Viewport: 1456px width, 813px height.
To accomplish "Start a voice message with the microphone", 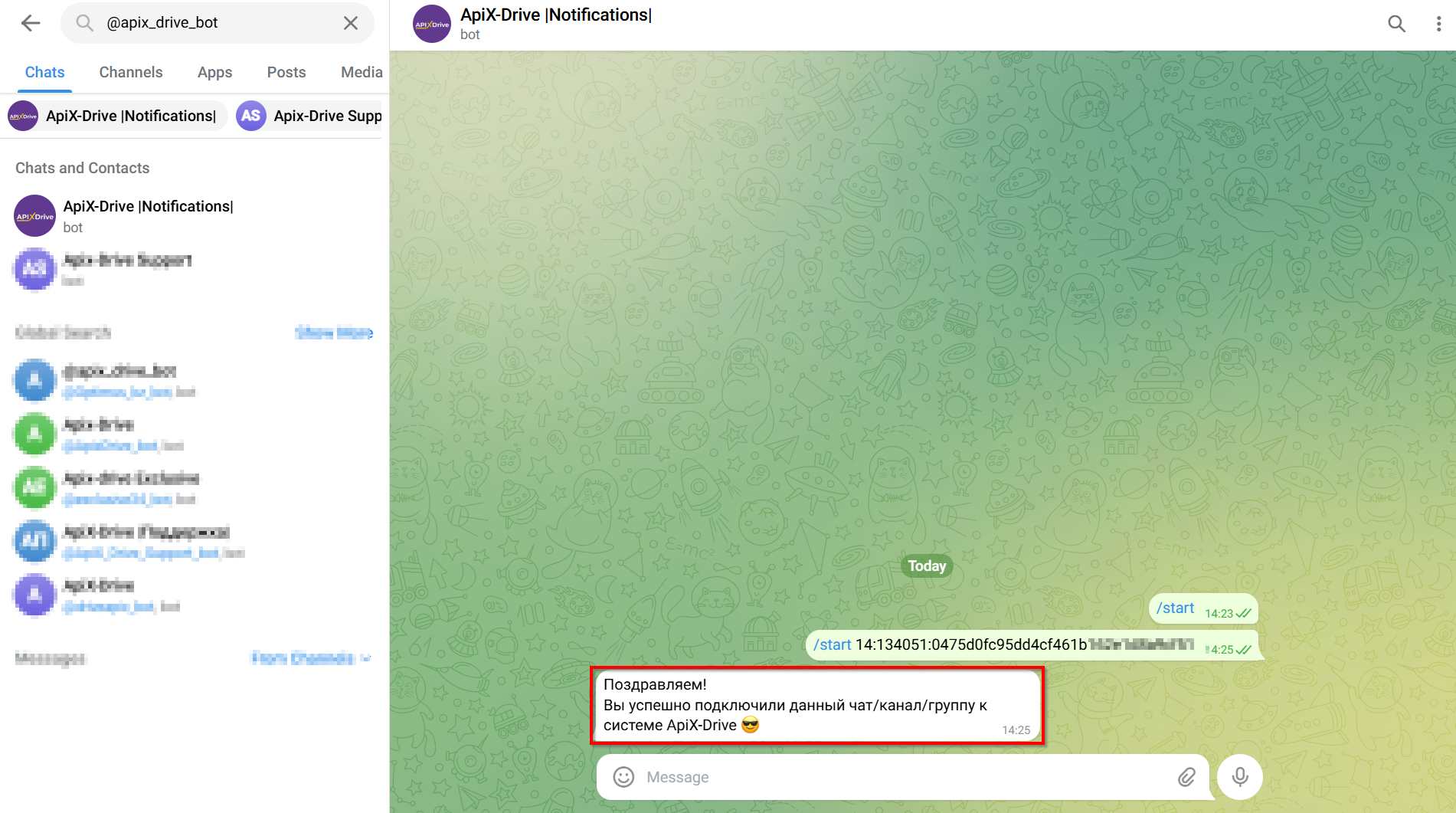I will [1240, 777].
